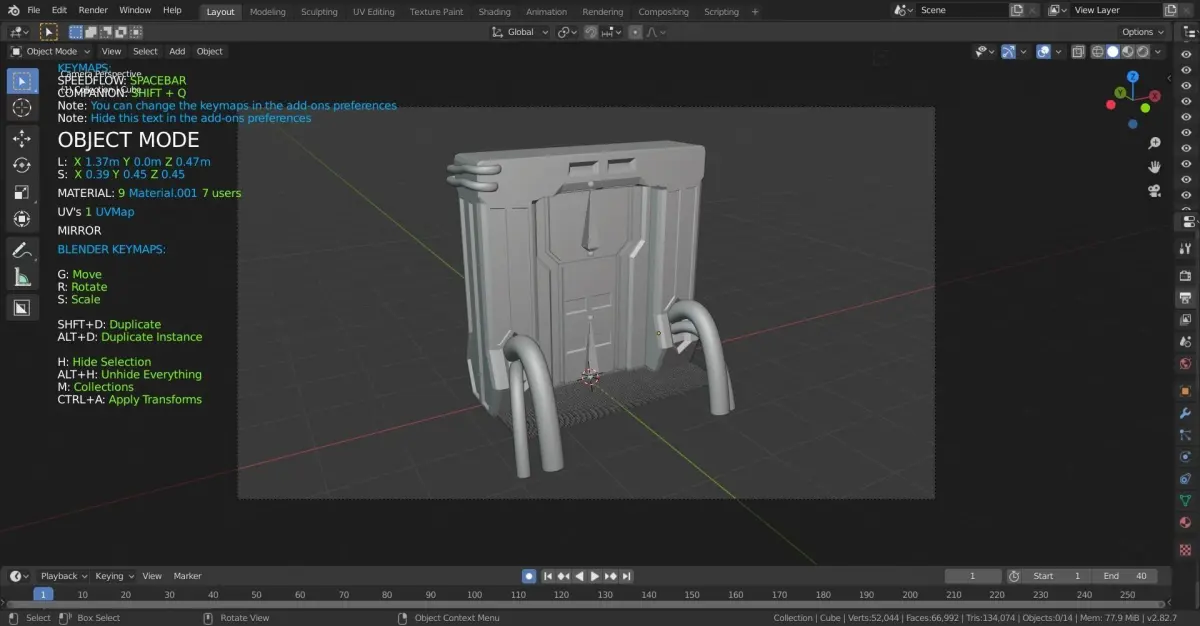Select the Scale tool icon
Viewport: 1200px width, 626px height.
point(22,192)
